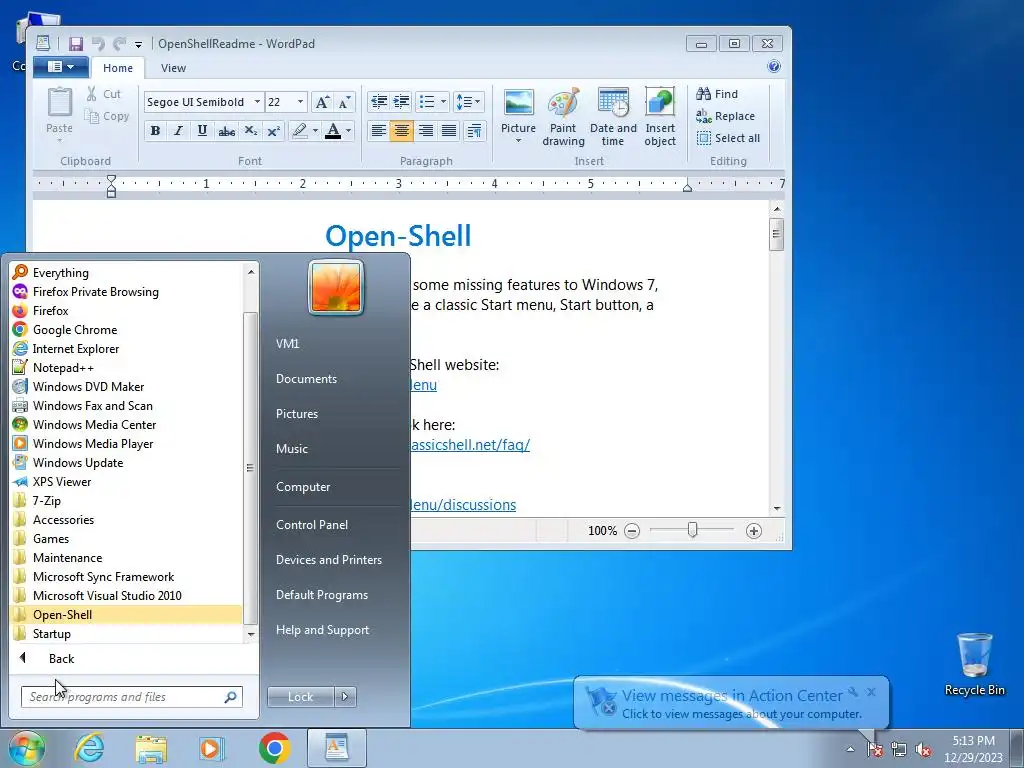Switch to the View ribbon tab
The width and height of the screenshot is (1024, 768).
[x=173, y=68]
